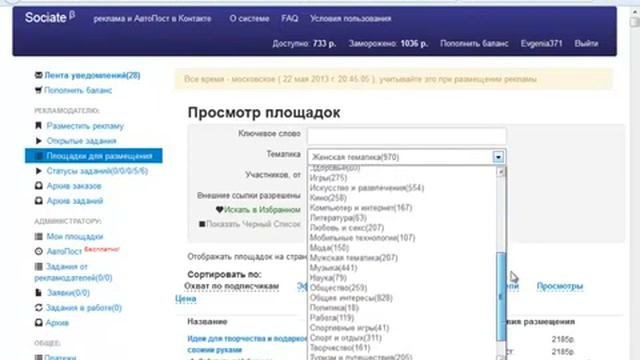Choose Кино(258) in the dropdown list
The width and height of the screenshot is (640, 360).
328,198
